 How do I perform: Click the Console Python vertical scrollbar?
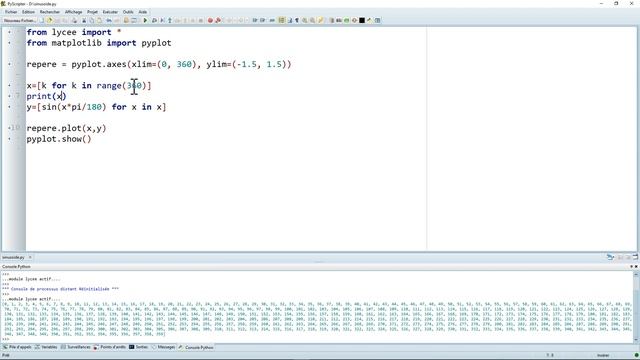636,306
